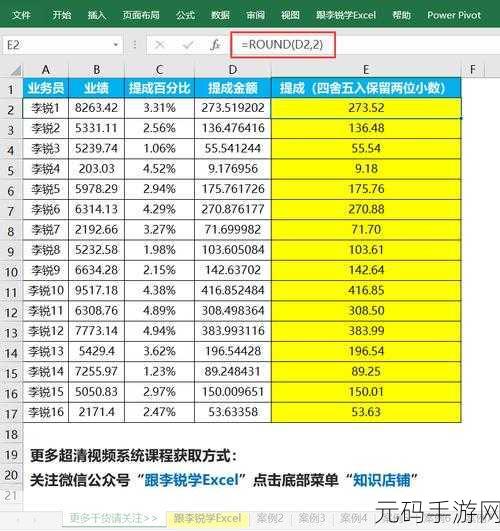
Task: Open the 文件 menu tab
Action: click(21, 15)
